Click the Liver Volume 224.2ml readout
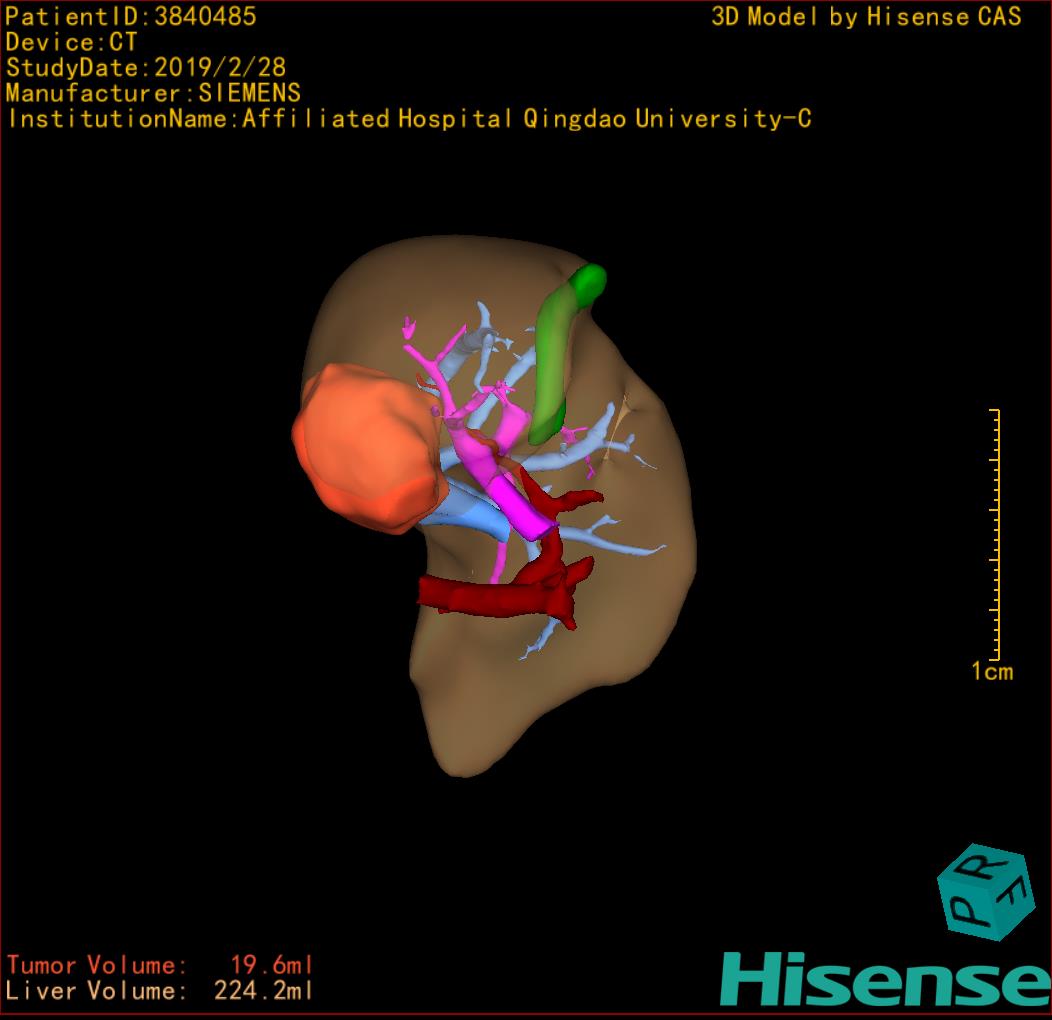 pos(160,991)
